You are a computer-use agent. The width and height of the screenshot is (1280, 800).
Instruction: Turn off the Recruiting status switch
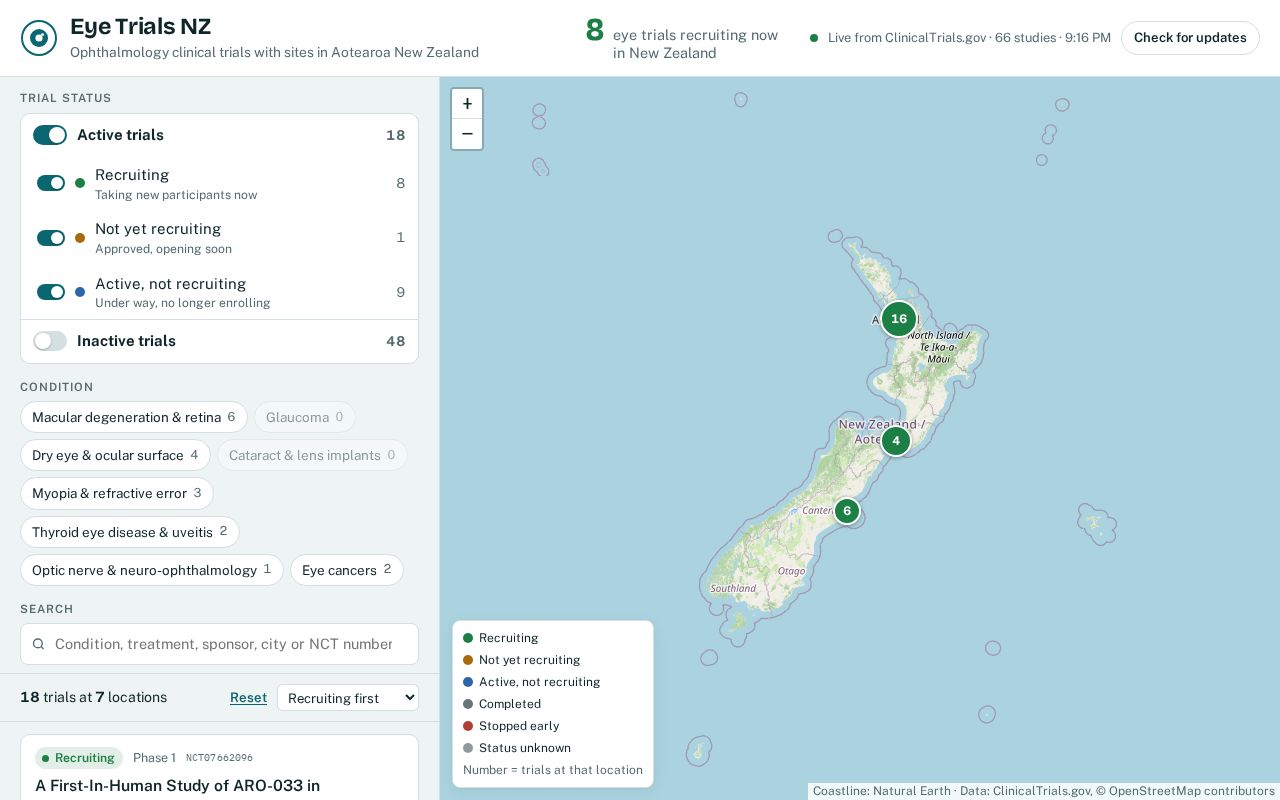pos(51,183)
